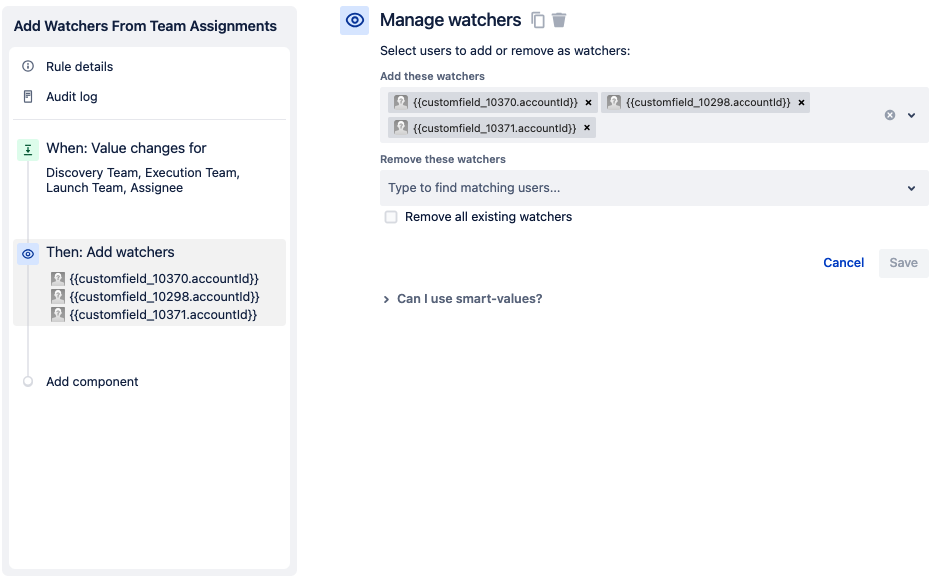The height and width of the screenshot is (581, 944).
Task: Delete Manage watchers using the trash icon
Action: pos(558,20)
